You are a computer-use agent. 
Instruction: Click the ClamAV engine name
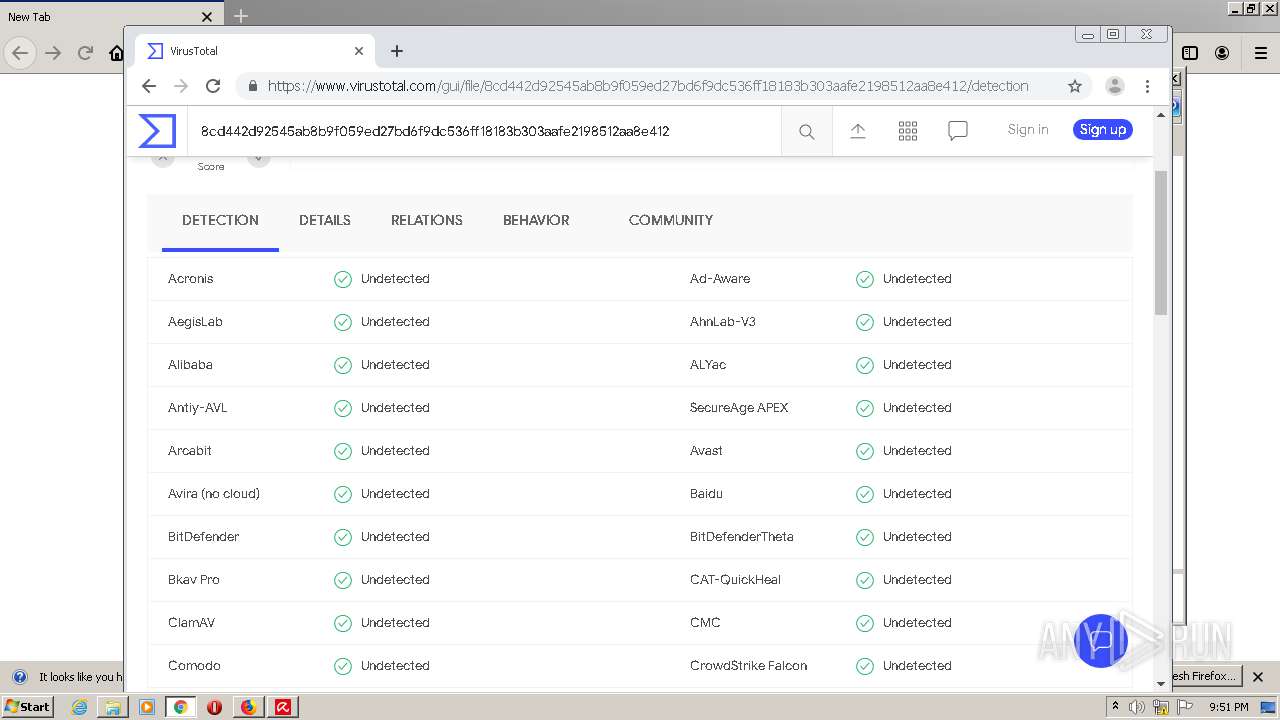pos(191,623)
